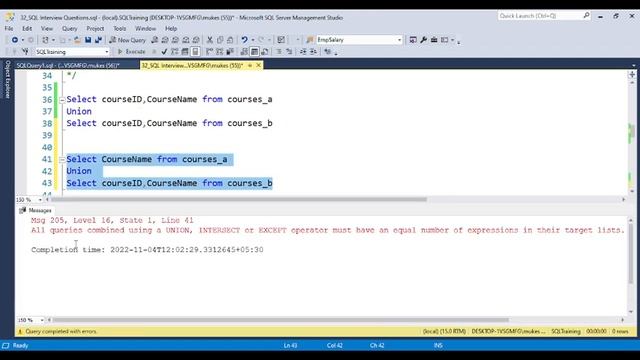This screenshot has width=640, height=360.
Task: Click the Find in Files icon
Action: pyautogui.click(x=310, y=40)
